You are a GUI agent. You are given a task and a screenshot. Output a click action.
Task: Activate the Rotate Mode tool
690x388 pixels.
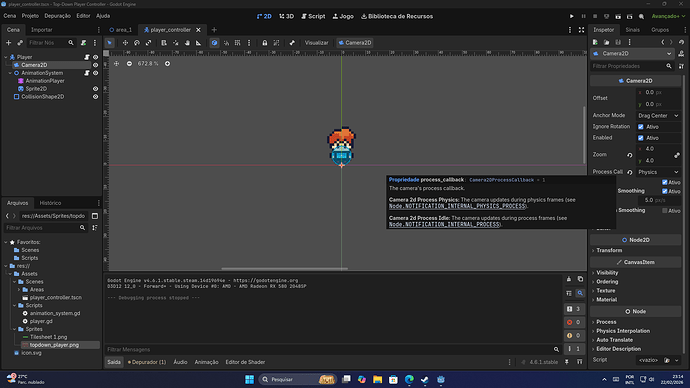click(x=137, y=43)
